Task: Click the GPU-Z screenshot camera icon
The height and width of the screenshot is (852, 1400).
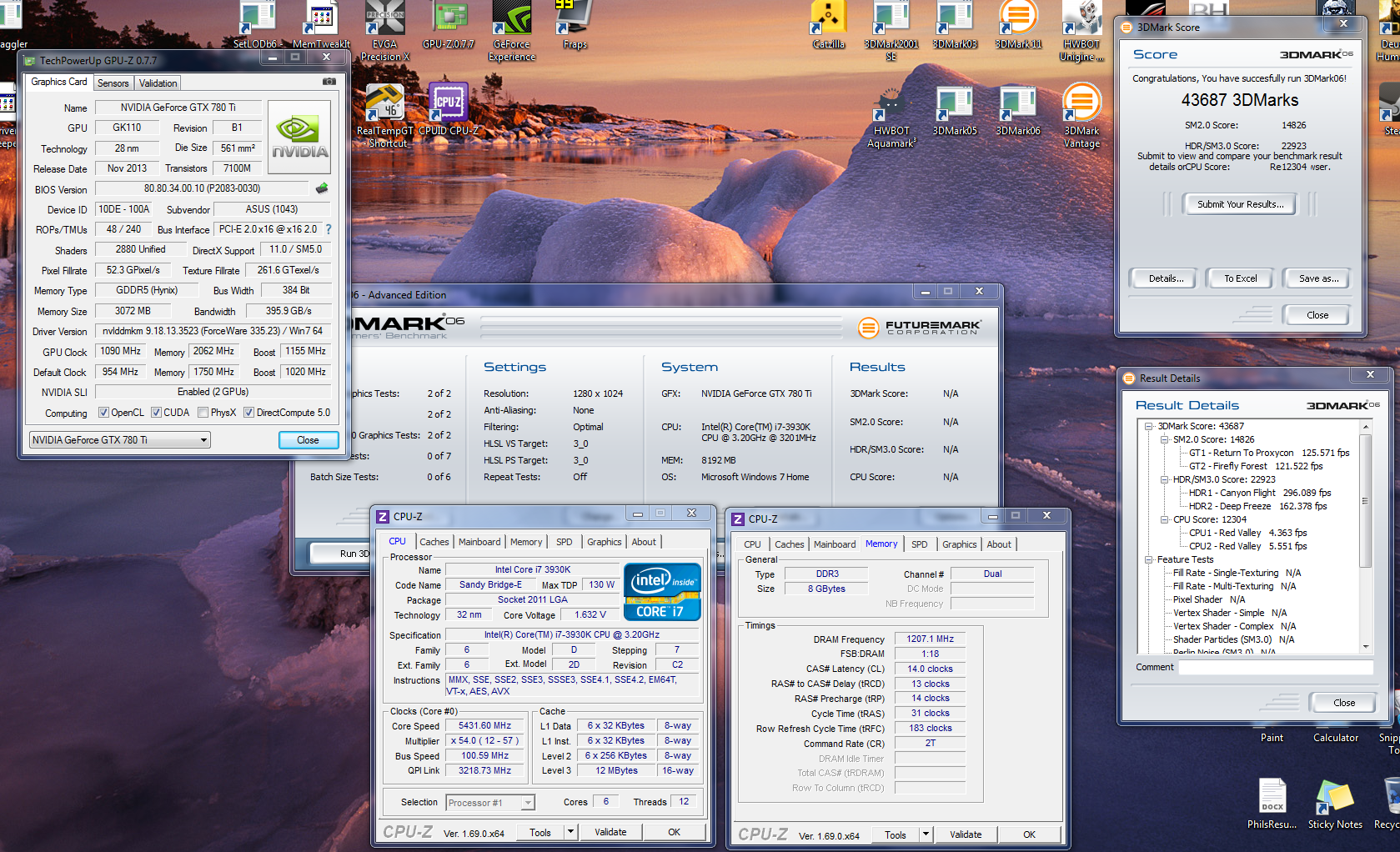Action: click(x=329, y=82)
